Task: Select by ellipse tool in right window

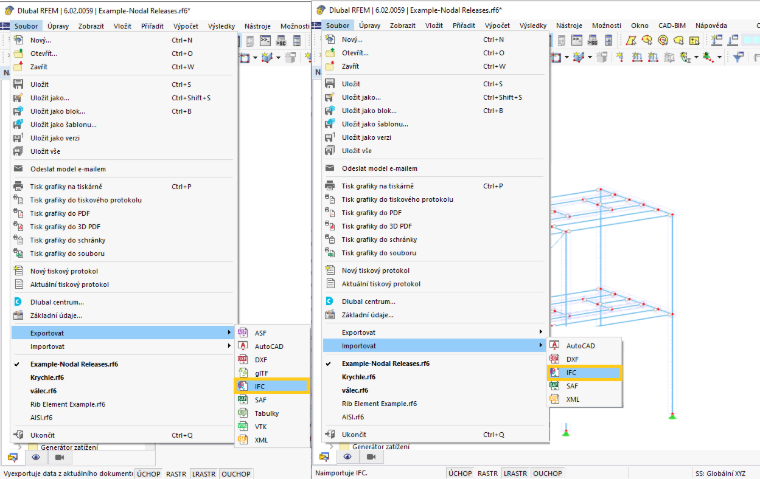Action: tap(647, 40)
